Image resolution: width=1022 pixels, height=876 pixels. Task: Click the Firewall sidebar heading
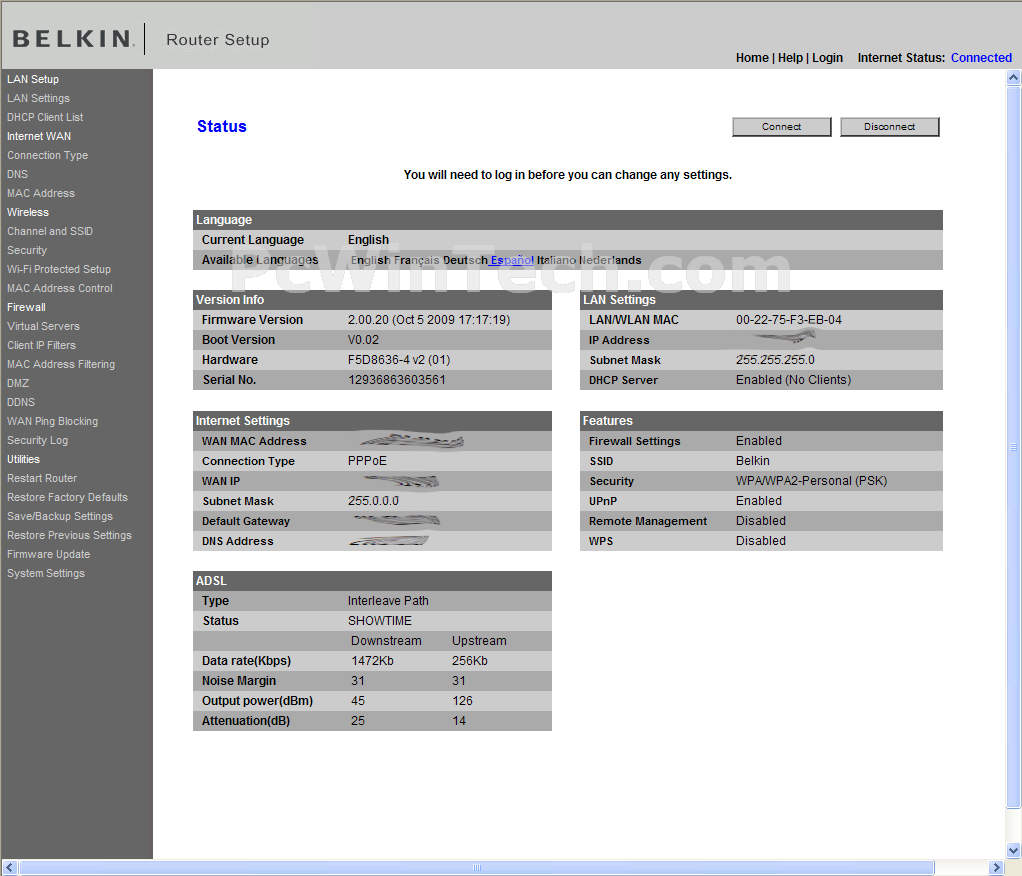tap(26, 307)
